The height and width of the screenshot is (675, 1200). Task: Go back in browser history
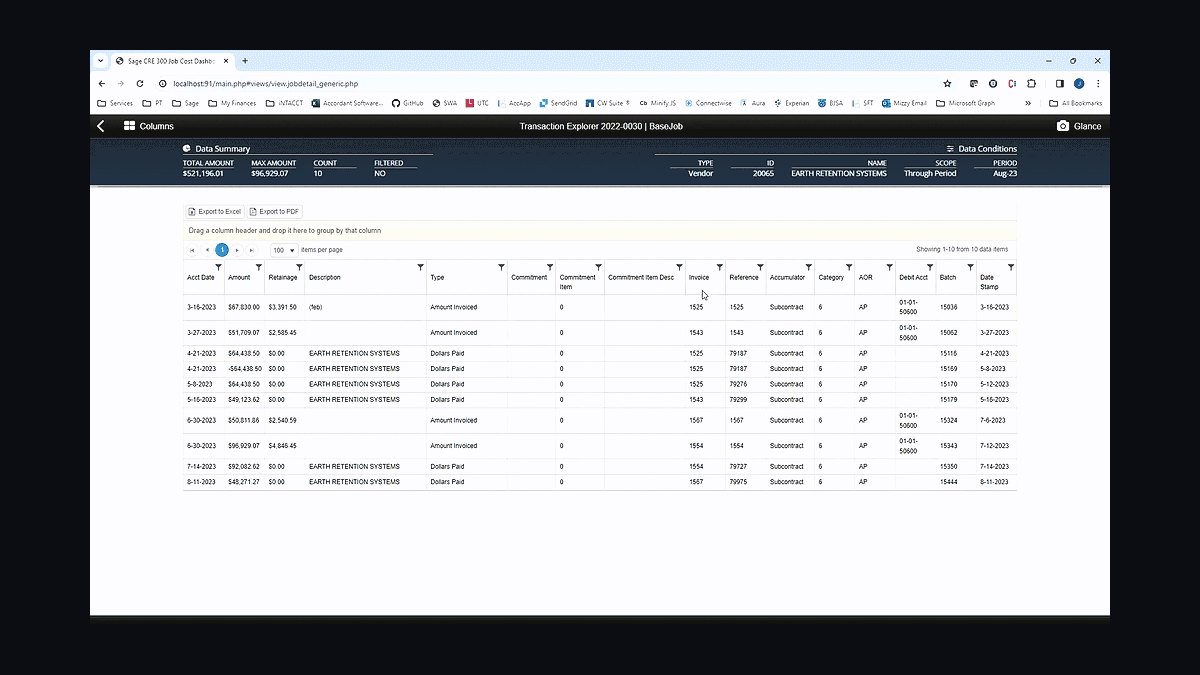[x=101, y=84]
